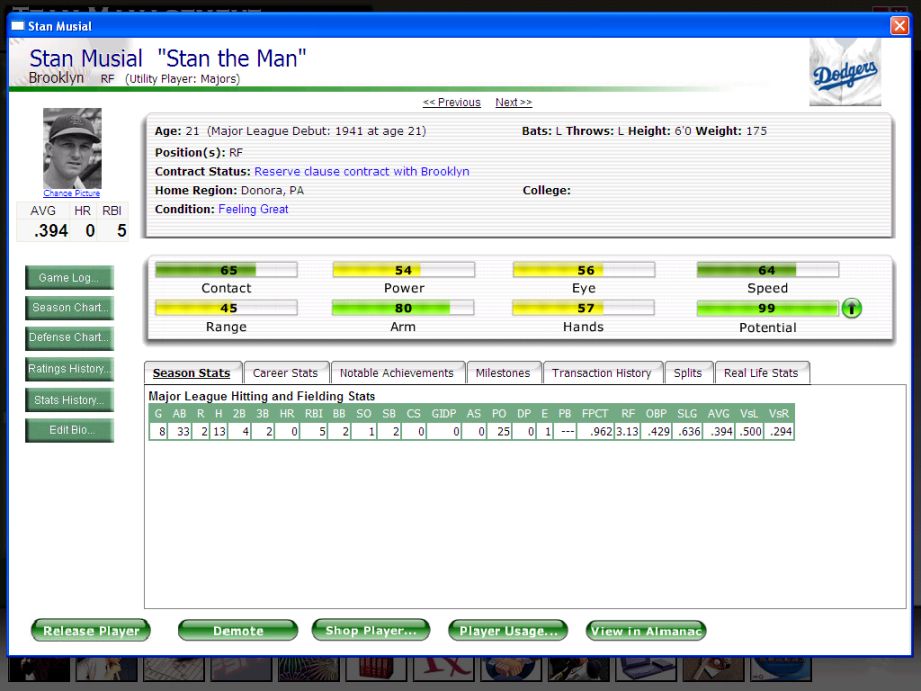Screen dimensions: 921x691
Task: Click the SLG column header
Action: coord(687,414)
